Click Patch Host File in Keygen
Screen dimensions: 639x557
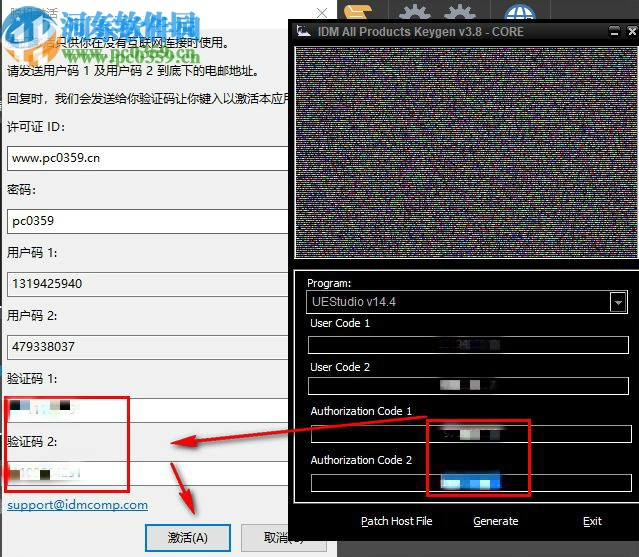click(x=397, y=521)
